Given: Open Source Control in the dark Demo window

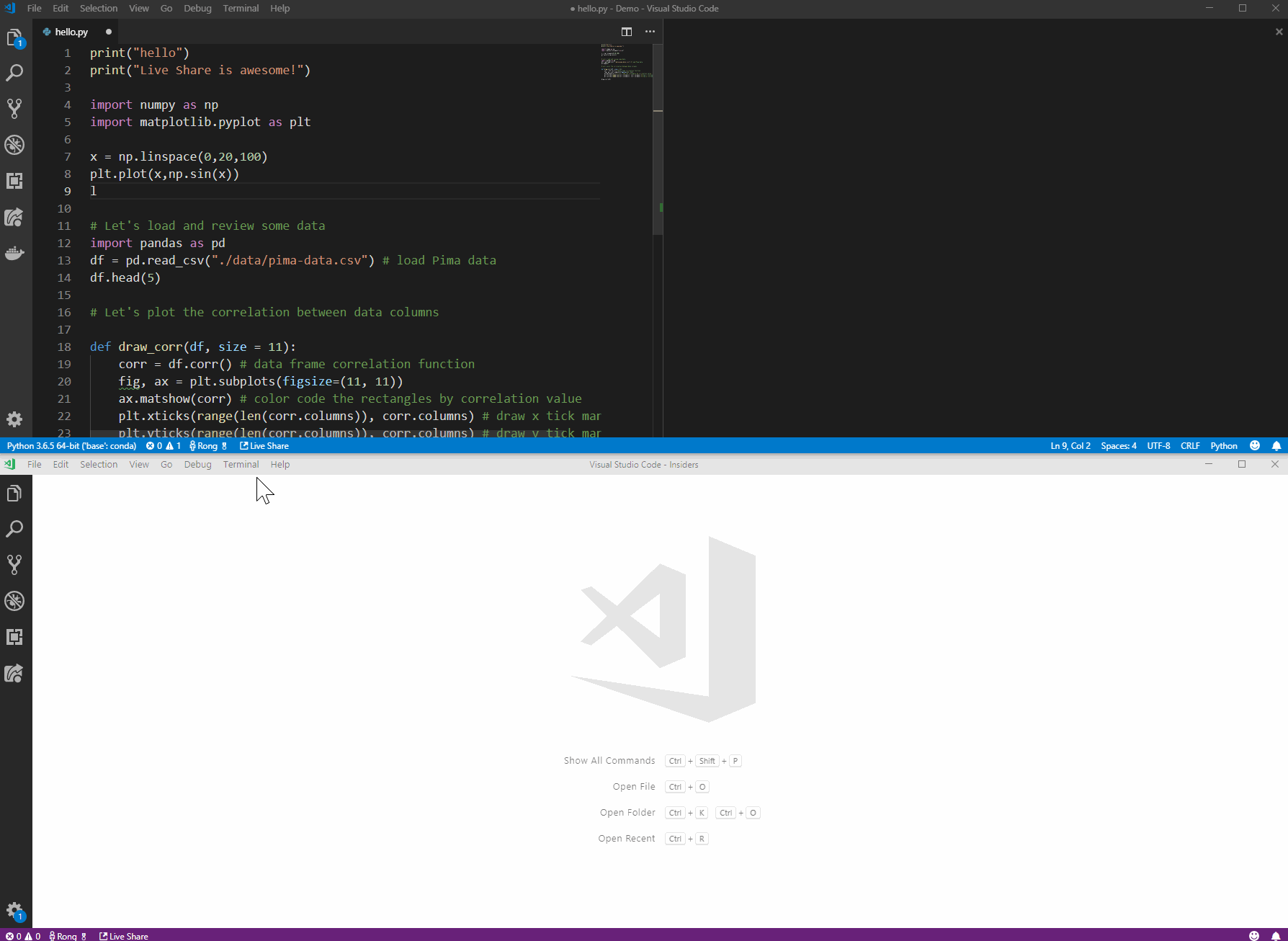Looking at the screenshot, I should 14,109.
